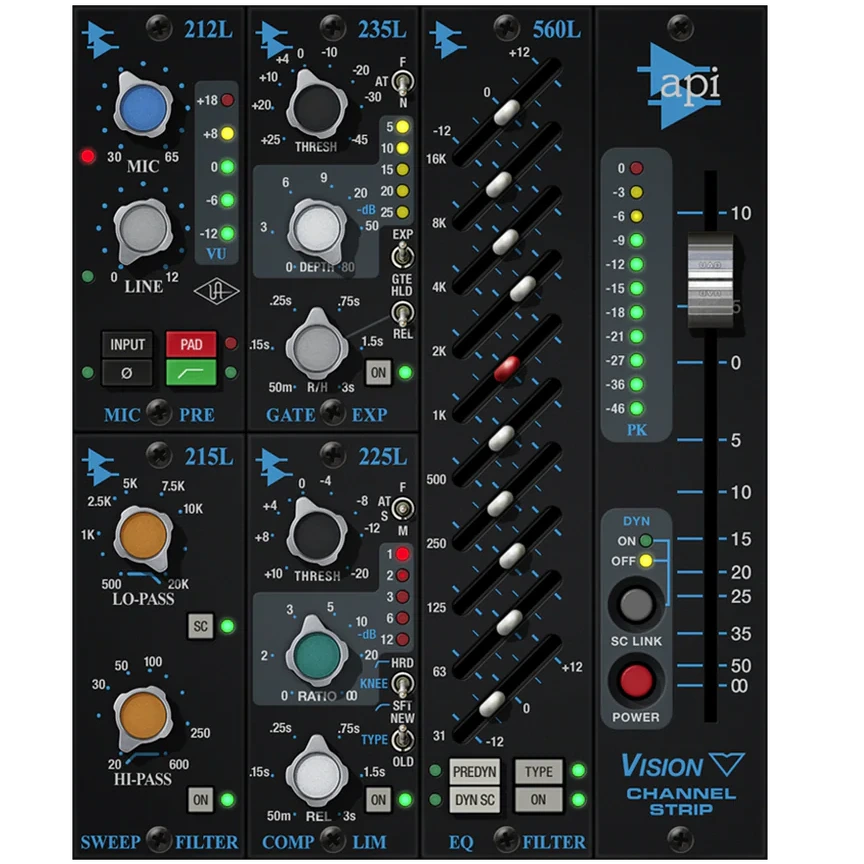Click the red LED beside MIC knob

(x=88, y=156)
